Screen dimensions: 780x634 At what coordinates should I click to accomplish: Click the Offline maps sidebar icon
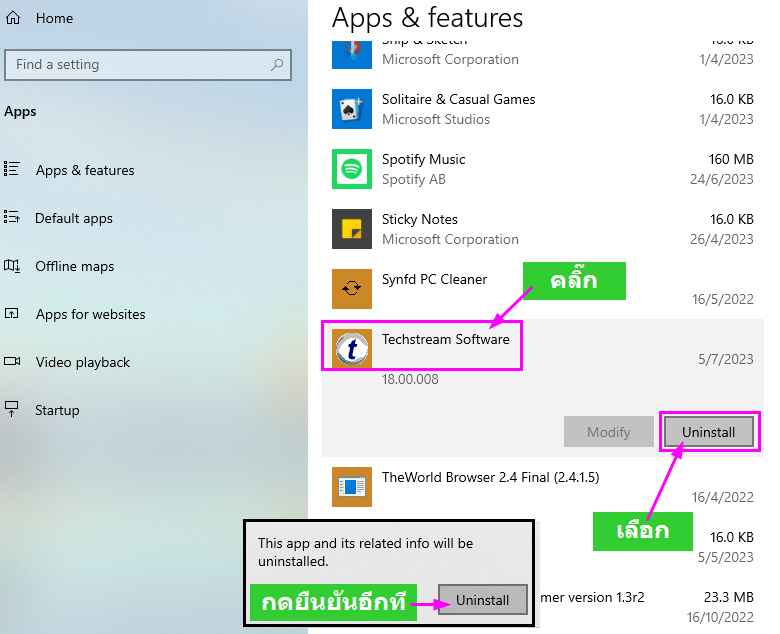(12, 266)
